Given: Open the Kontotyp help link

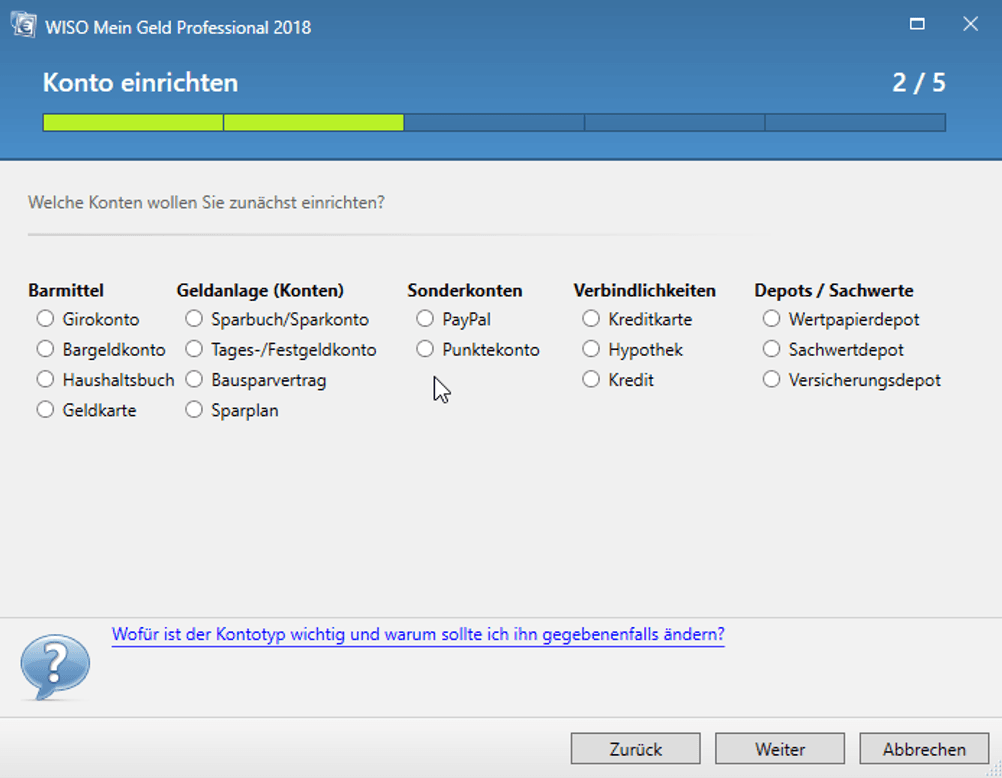Looking at the screenshot, I should click(418, 634).
